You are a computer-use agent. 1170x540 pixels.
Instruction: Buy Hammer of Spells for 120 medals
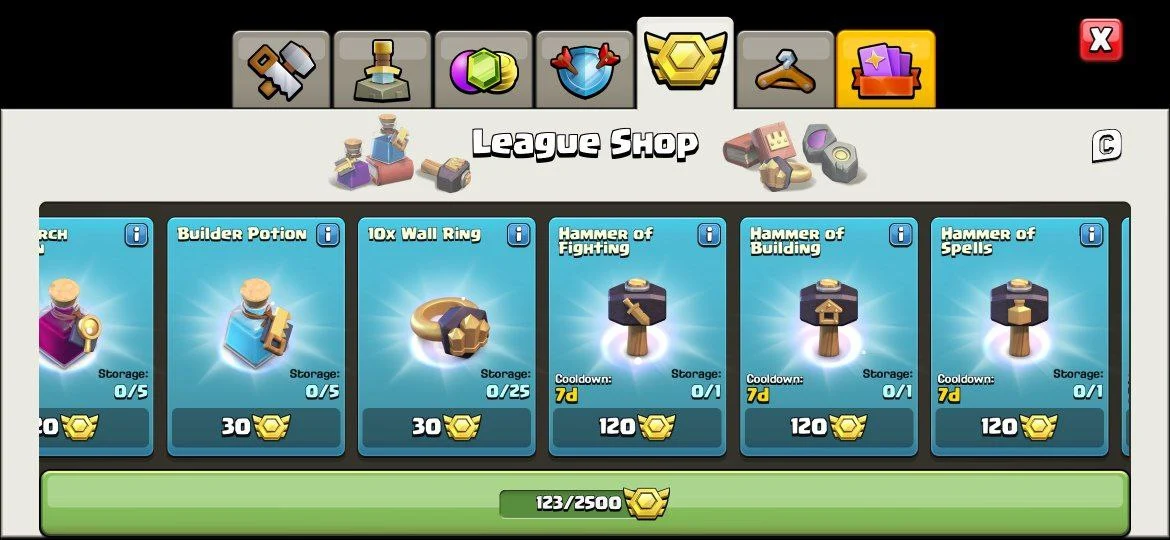pos(1019,427)
